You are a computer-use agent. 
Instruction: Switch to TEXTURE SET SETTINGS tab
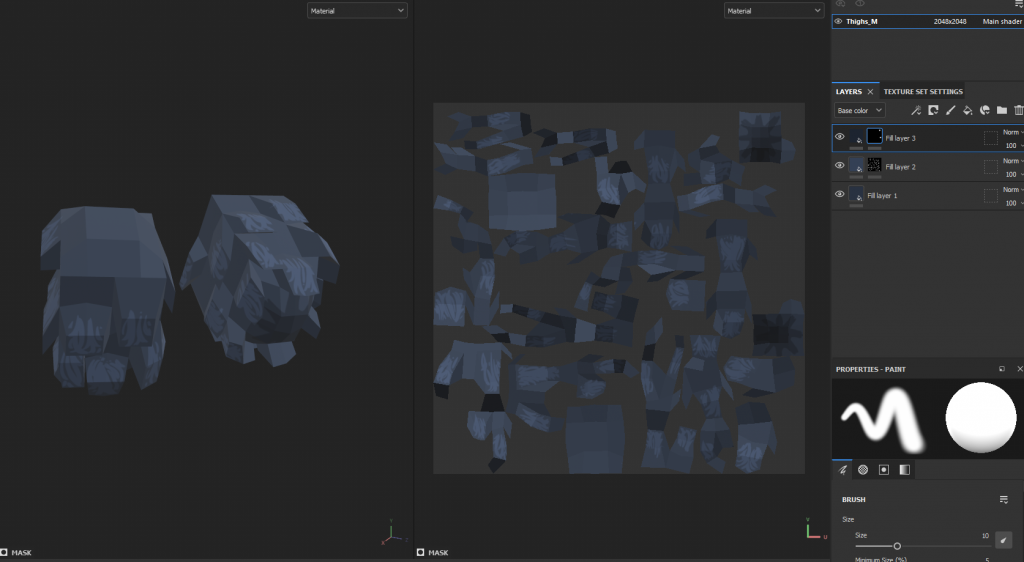tap(923, 92)
